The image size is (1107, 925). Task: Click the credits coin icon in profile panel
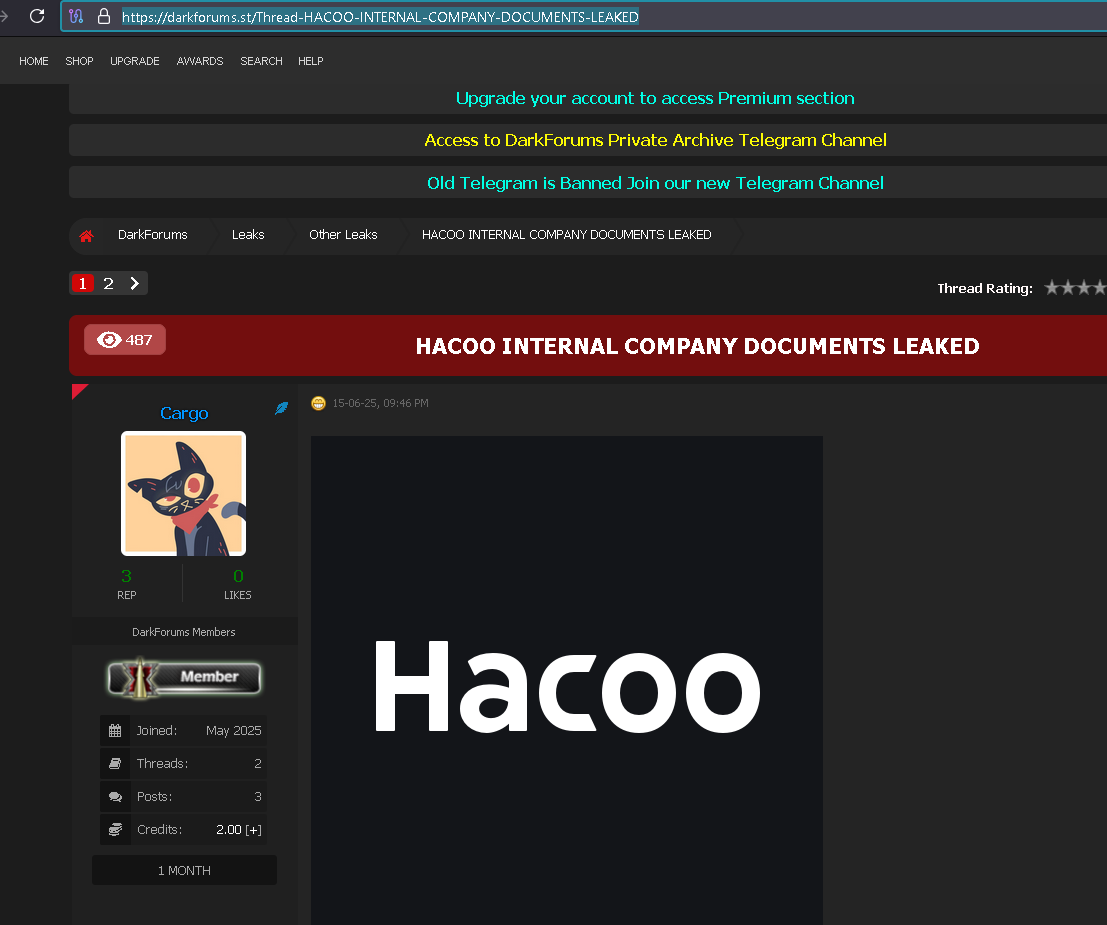114,829
